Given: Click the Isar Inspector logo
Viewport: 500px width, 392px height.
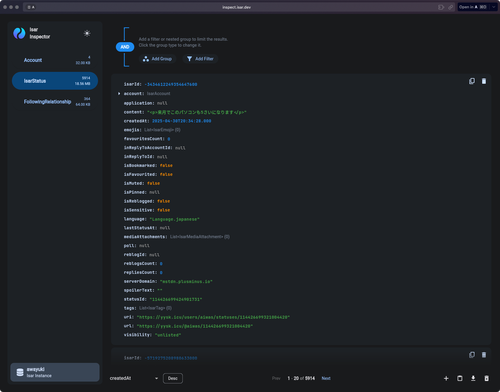Looking at the screenshot, I should pos(19,33).
